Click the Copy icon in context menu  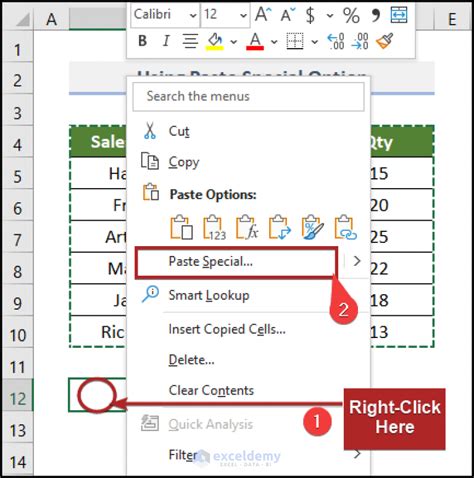tap(150, 161)
